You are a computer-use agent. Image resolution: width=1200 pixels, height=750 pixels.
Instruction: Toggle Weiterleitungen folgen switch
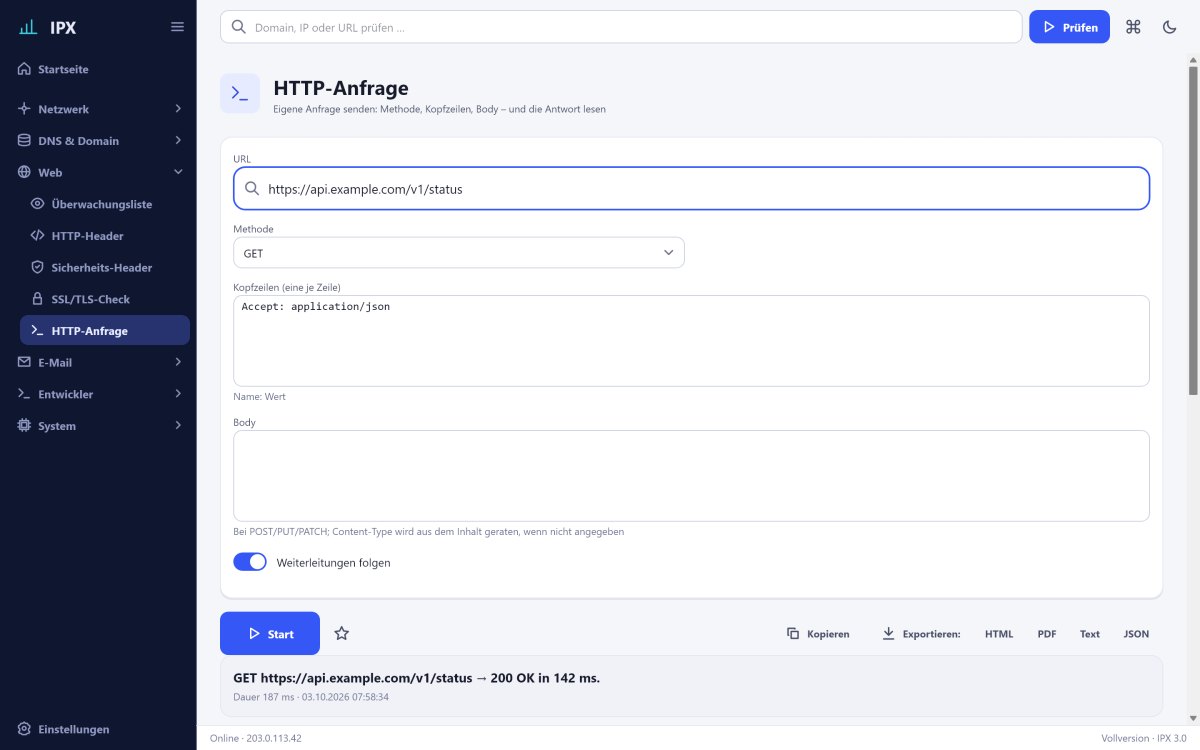pyautogui.click(x=250, y=562)
